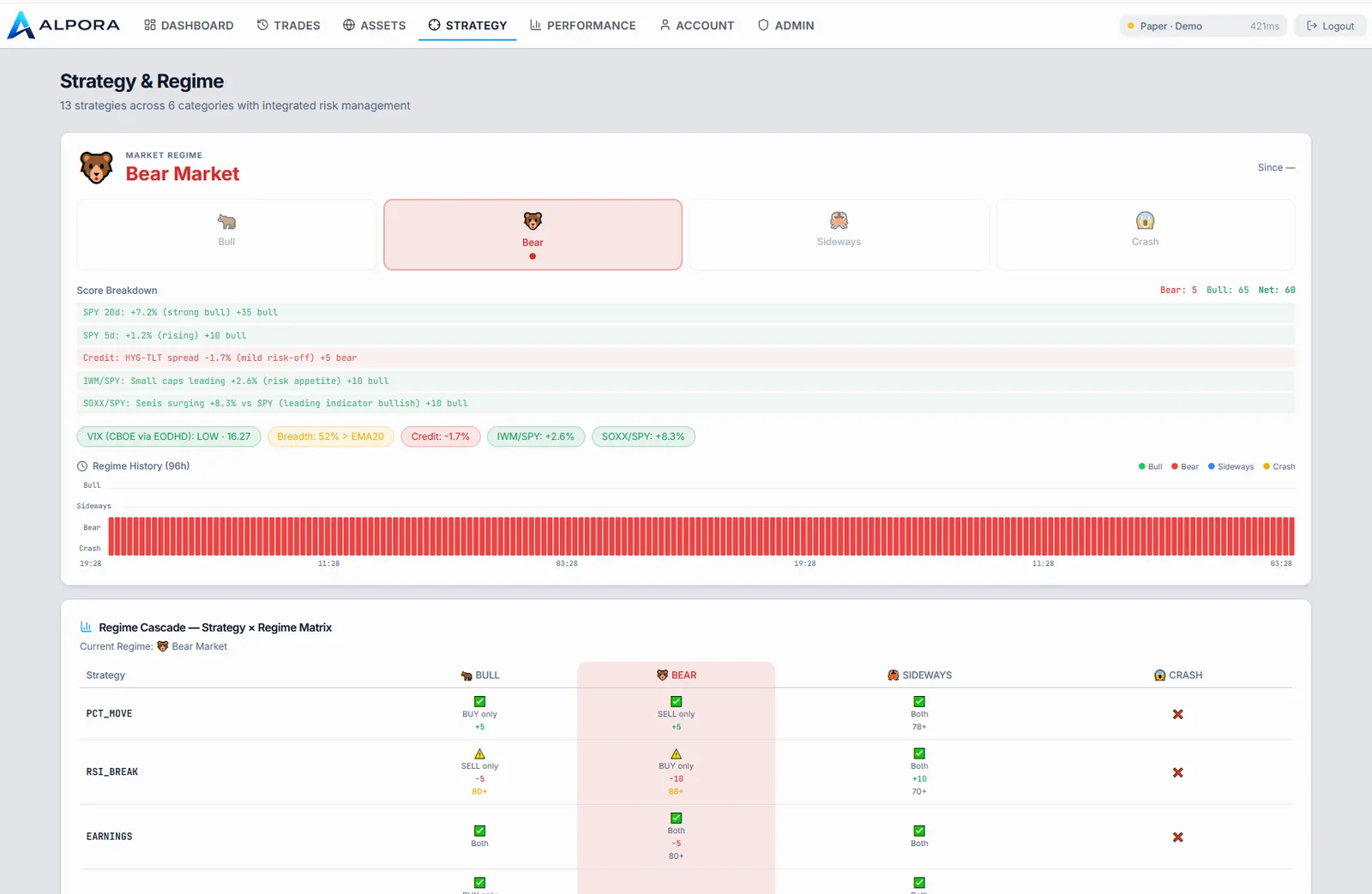Viewport: 1372px width, 894px height.
Task: Click the Credit HYG-TLT spread score line
Action: (686, 358)
